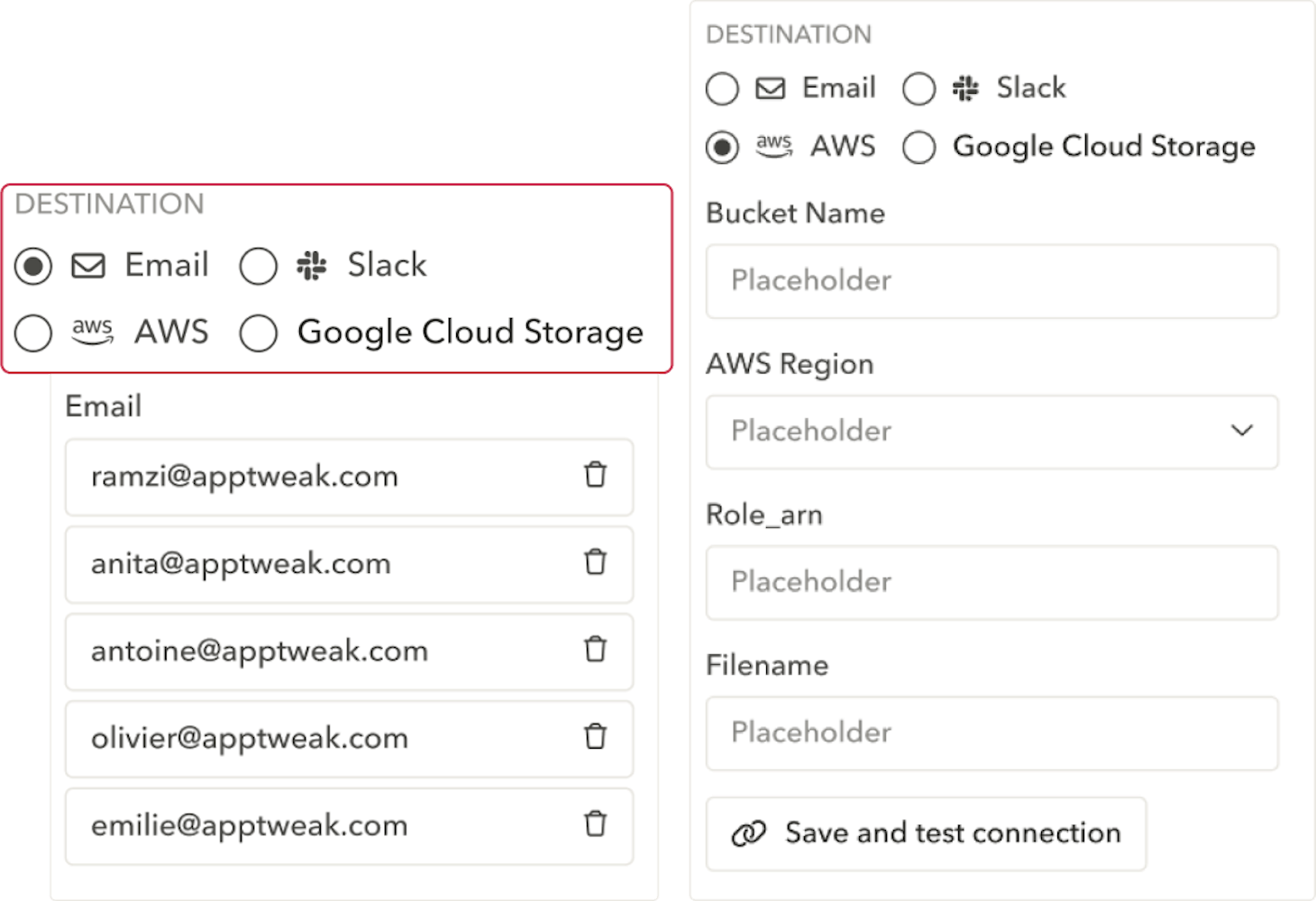Remove anita@apptweak.com with trash icon
The width and height of the screenshot is (1316, 901).
coord(595,563)
